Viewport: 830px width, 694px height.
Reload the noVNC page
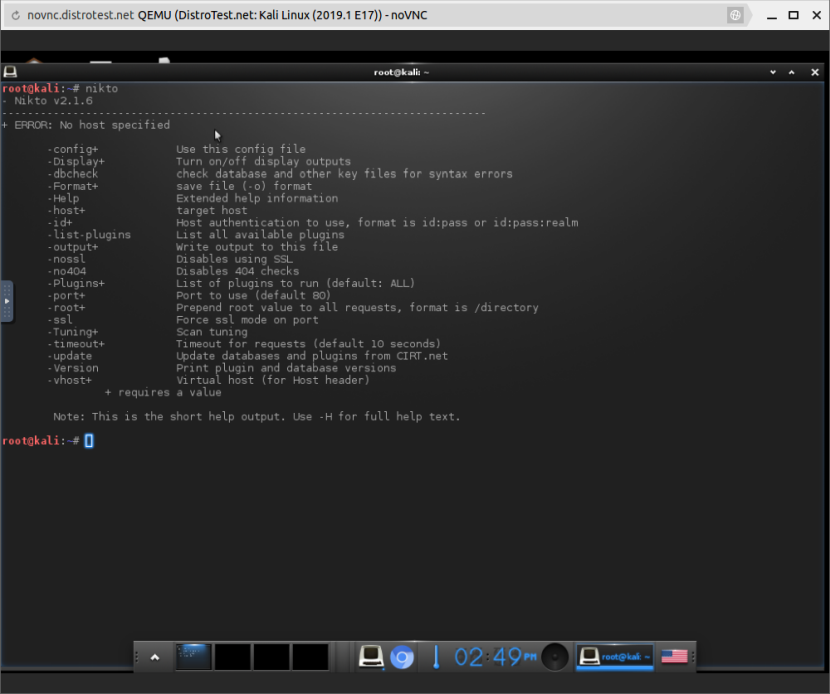15,16
